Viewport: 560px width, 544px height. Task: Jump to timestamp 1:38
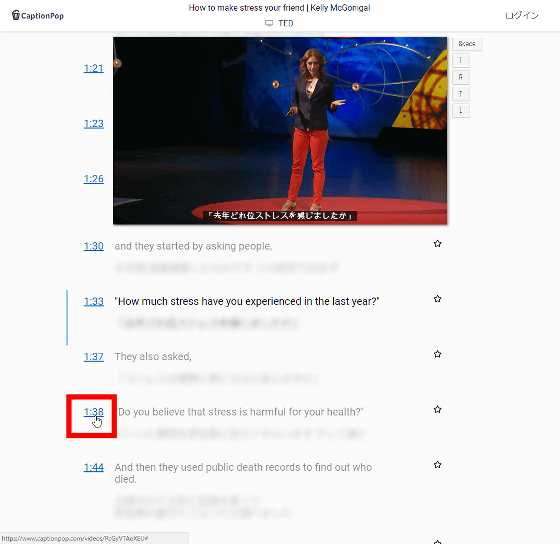click(94, 412)
